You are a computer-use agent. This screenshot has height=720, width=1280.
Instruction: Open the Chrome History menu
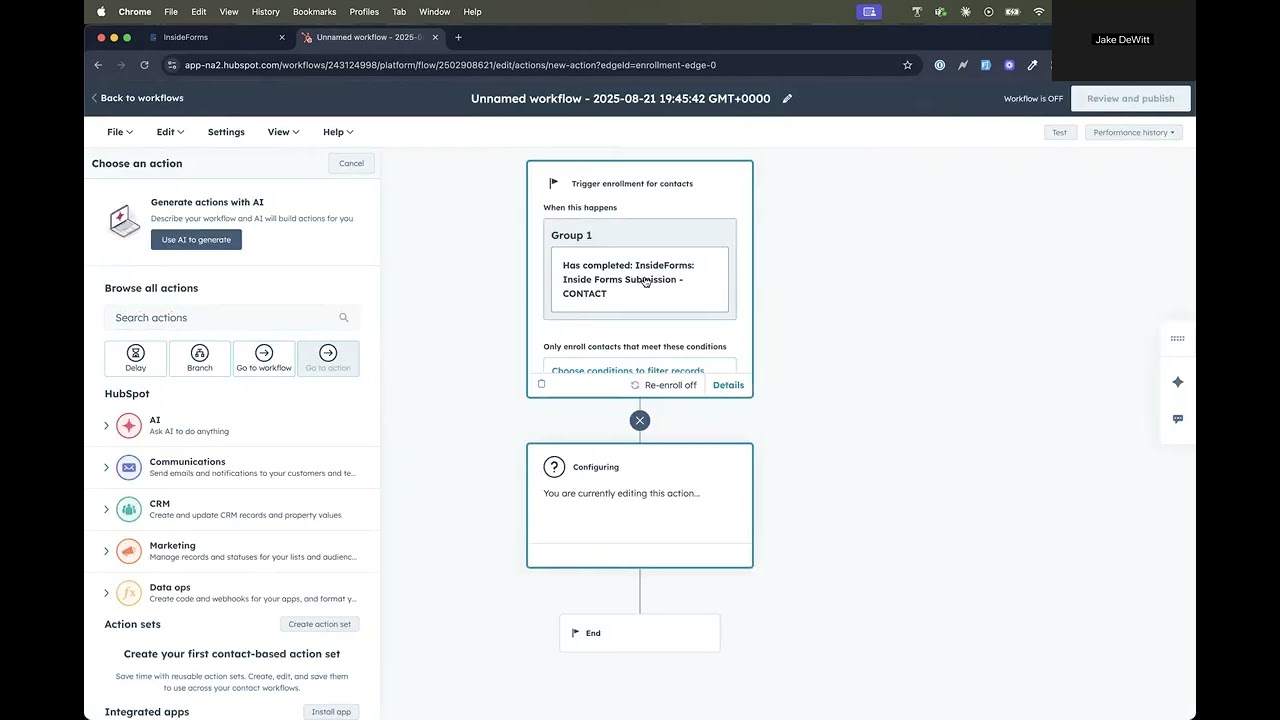click(x=266, y=12)
